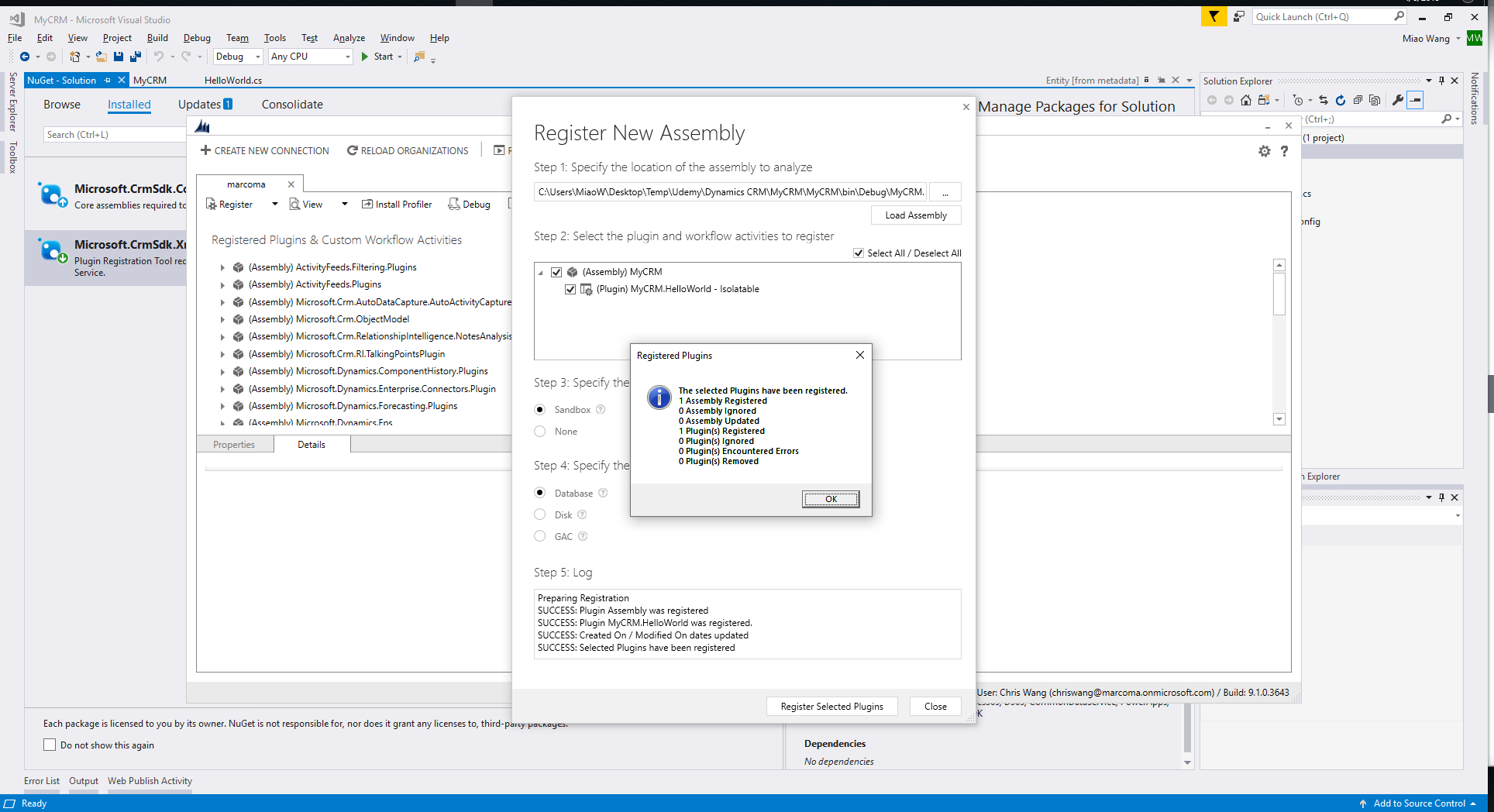Viewport: 1494px width, 812px height.
Task: Click the Solution Explorer Preview Selected Items icon
Action: [x=1416, y=100]
